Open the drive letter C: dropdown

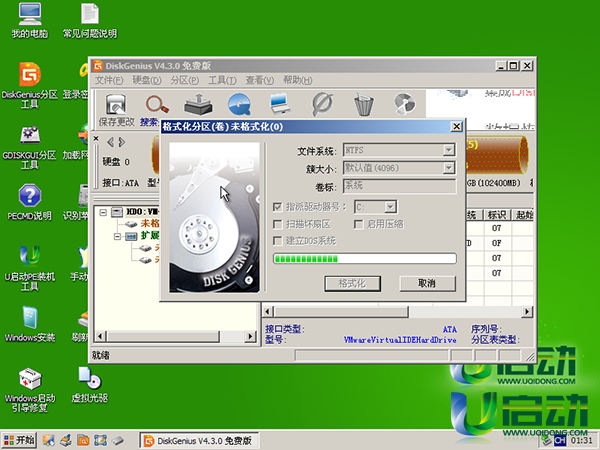390,207
